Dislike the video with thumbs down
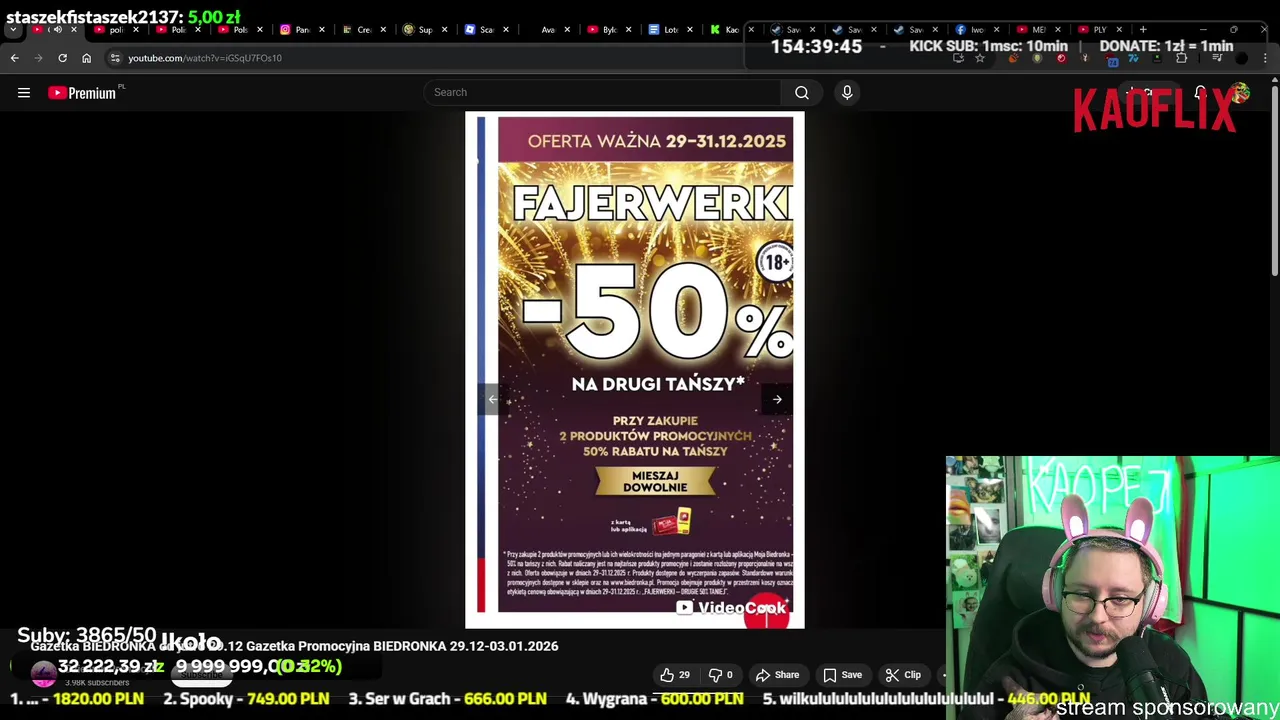 [721, 675]
